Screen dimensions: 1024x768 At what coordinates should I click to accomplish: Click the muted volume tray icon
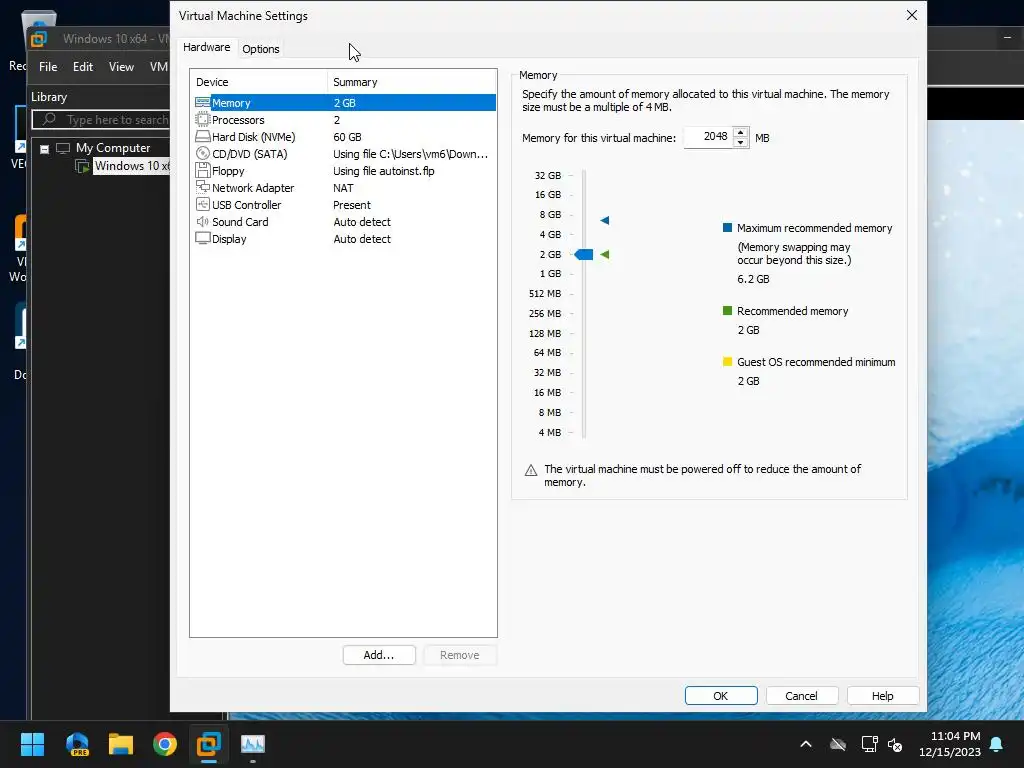tap(895, 744)
